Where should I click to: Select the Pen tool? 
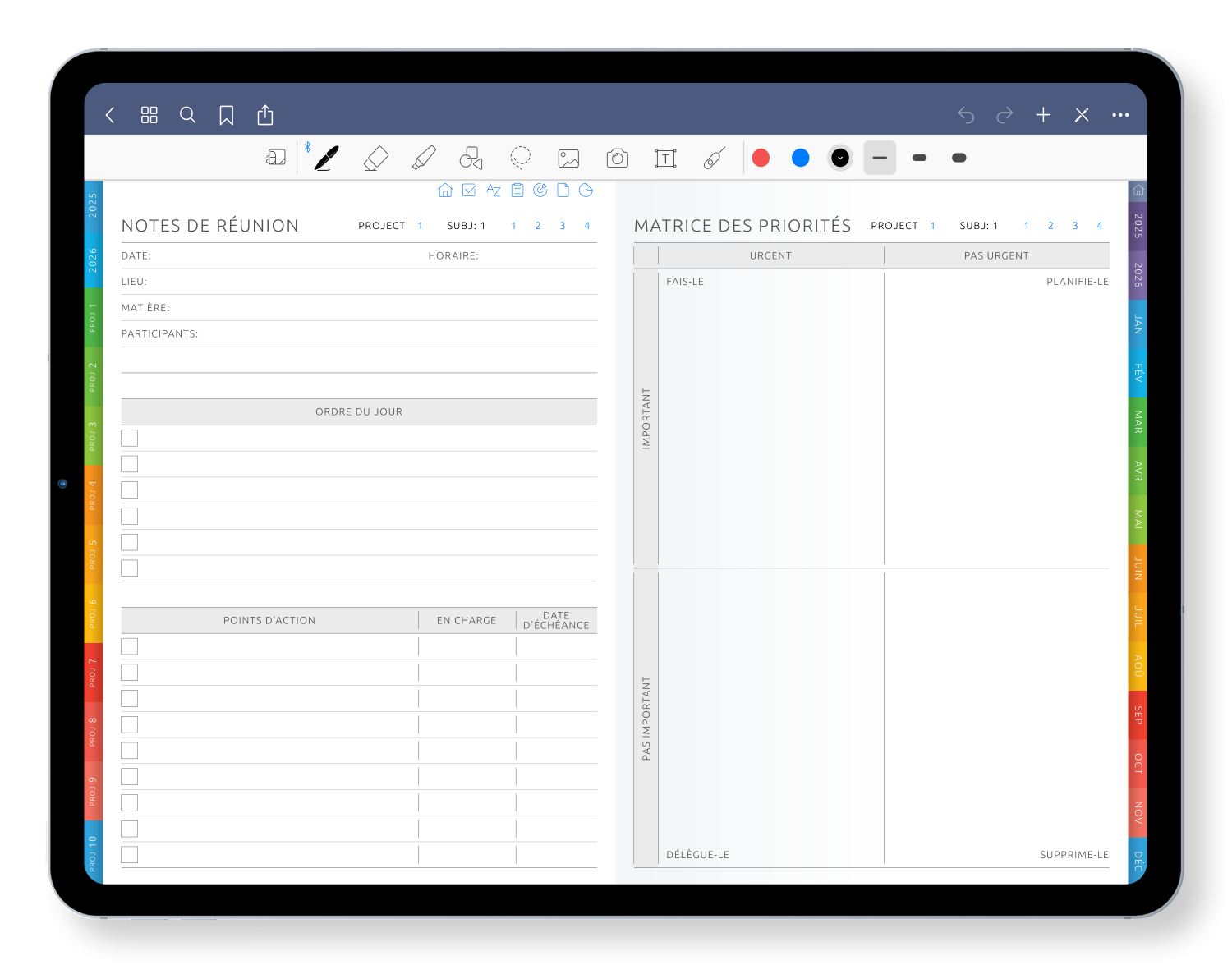(326, 158)
